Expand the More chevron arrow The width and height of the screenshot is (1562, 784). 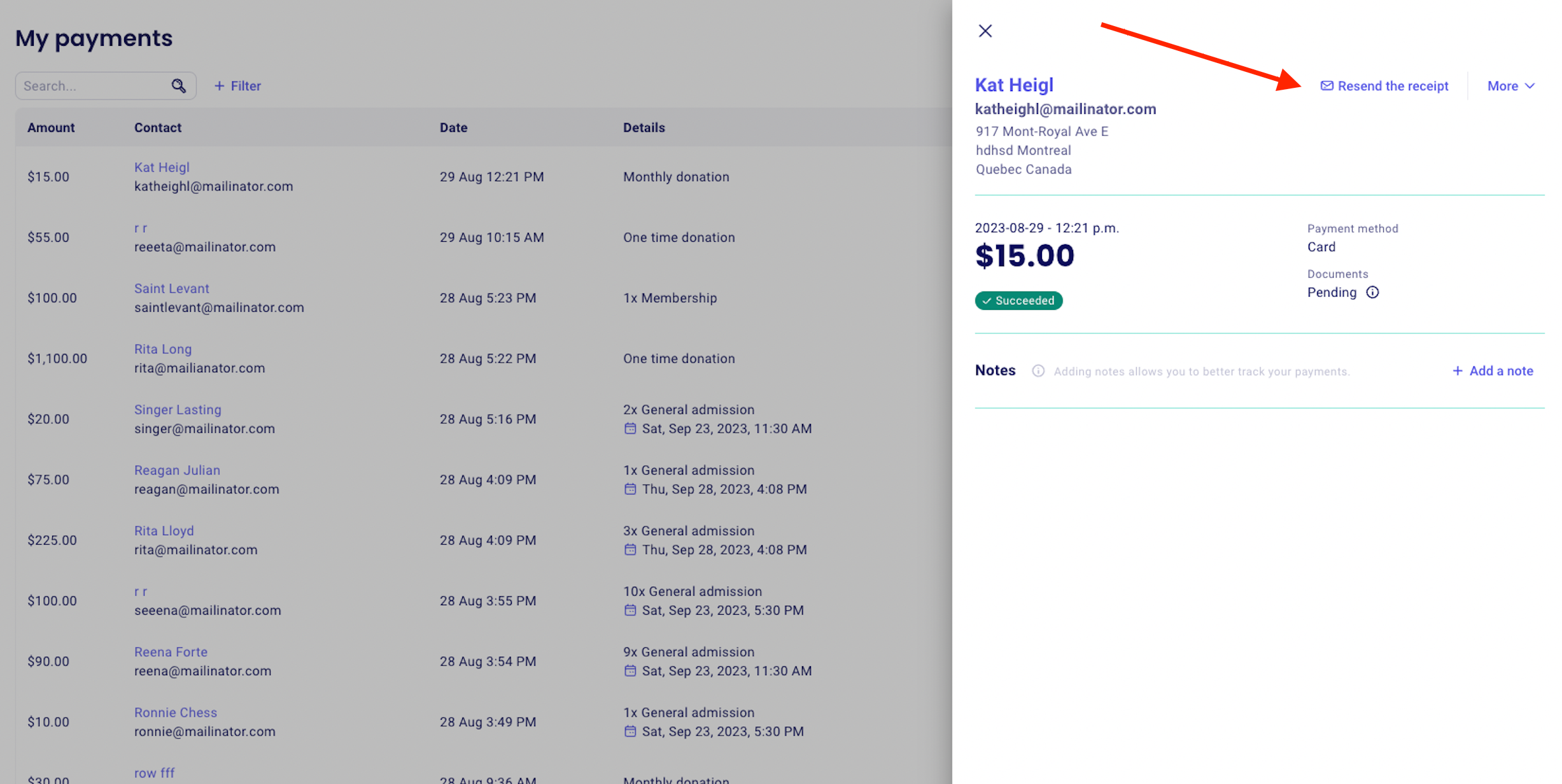click(x=1530, y=86)
